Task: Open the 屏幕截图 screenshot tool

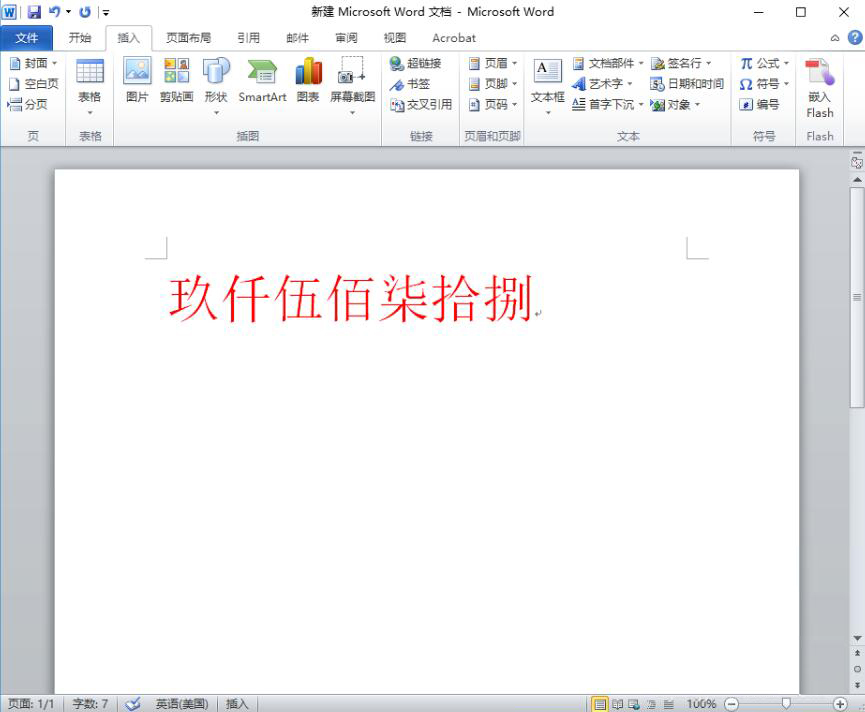Action: pos(353,87)
